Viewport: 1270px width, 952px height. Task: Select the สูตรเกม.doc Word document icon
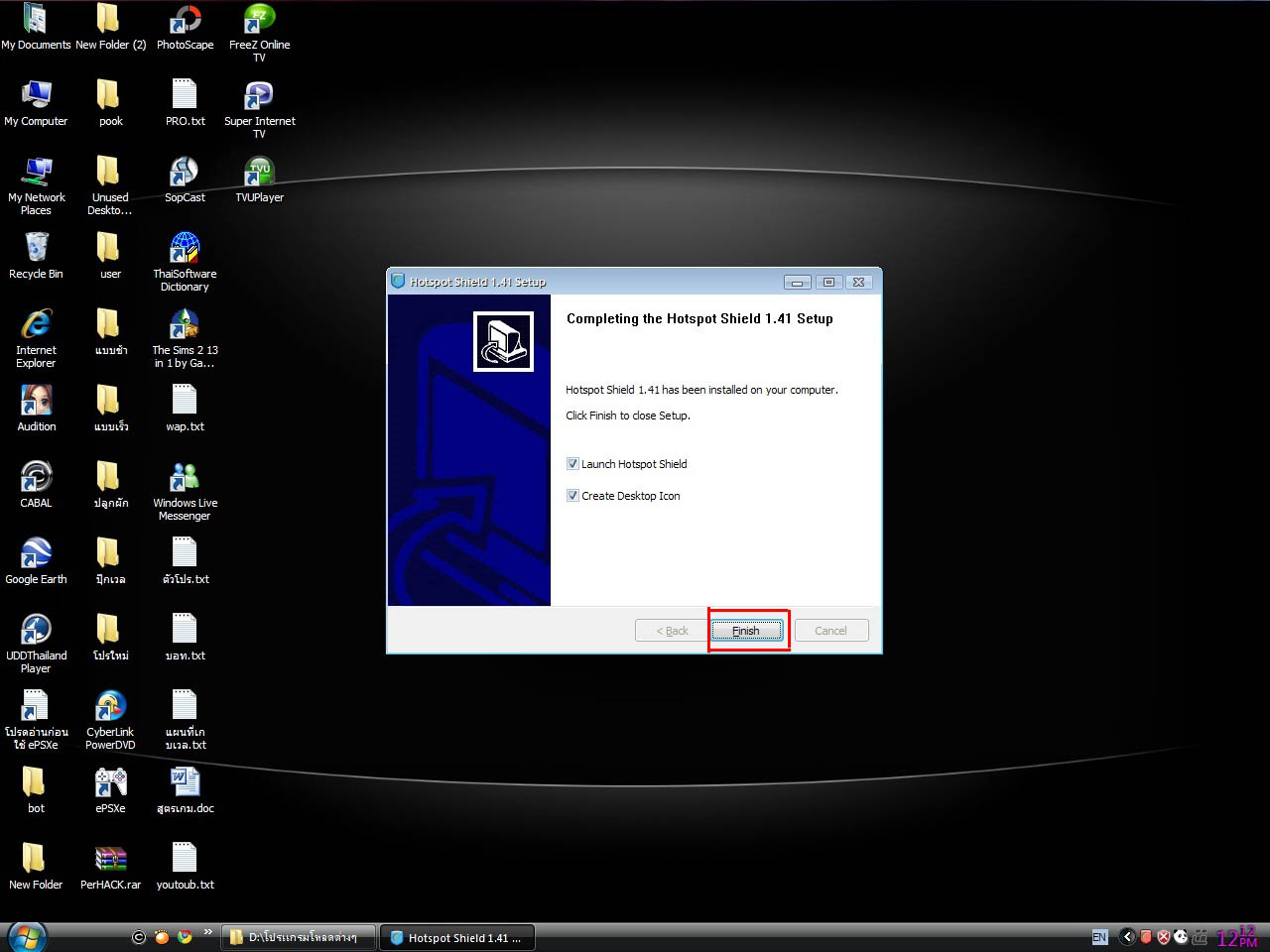click(x=185, y=790)
